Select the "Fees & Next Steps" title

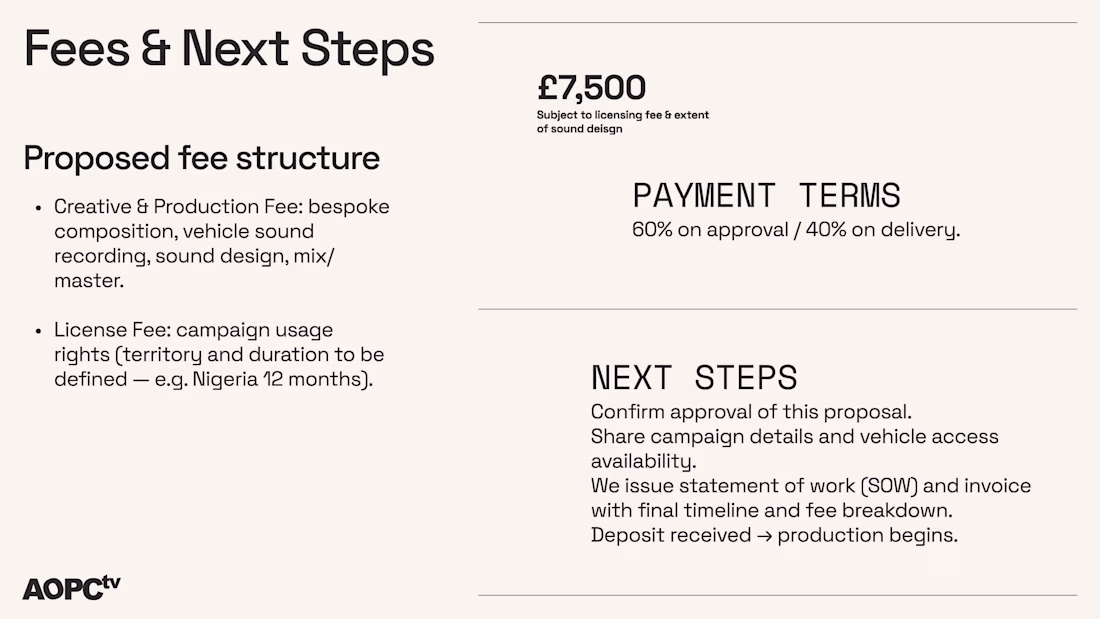click(229, 49)
